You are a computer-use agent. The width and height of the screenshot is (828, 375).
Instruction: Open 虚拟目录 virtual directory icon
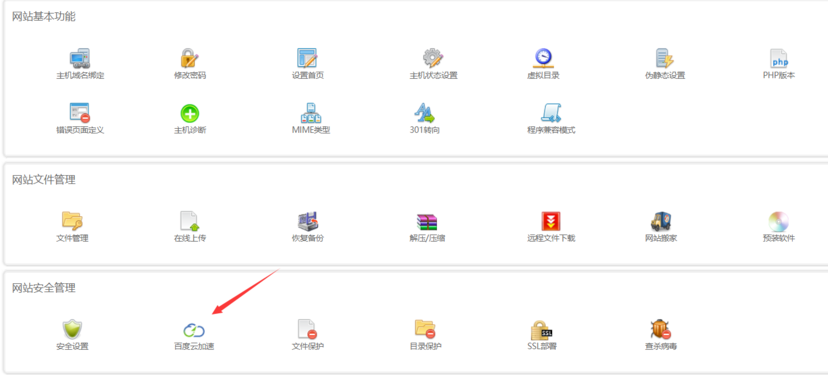pos(542,58)
